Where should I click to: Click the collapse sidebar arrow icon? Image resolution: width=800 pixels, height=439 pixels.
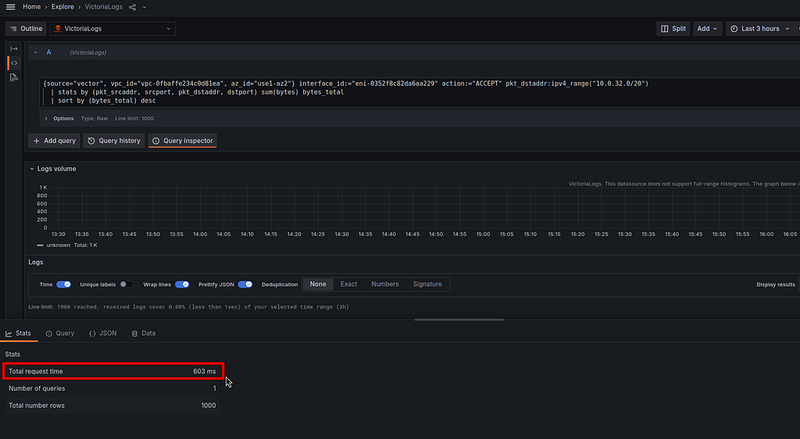tap(14, 48)
